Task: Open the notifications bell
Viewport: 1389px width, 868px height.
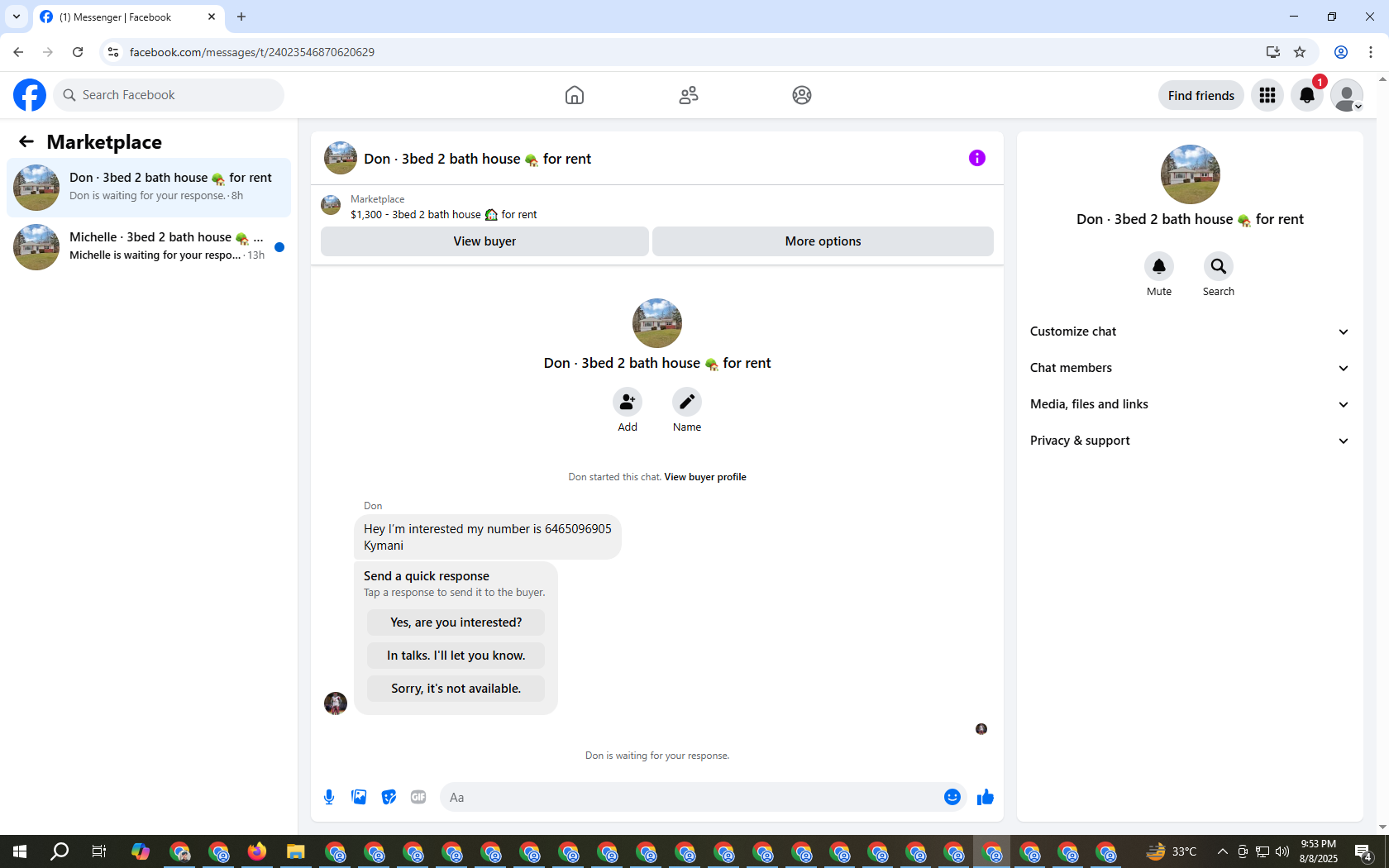Action: pos(1307,95)
